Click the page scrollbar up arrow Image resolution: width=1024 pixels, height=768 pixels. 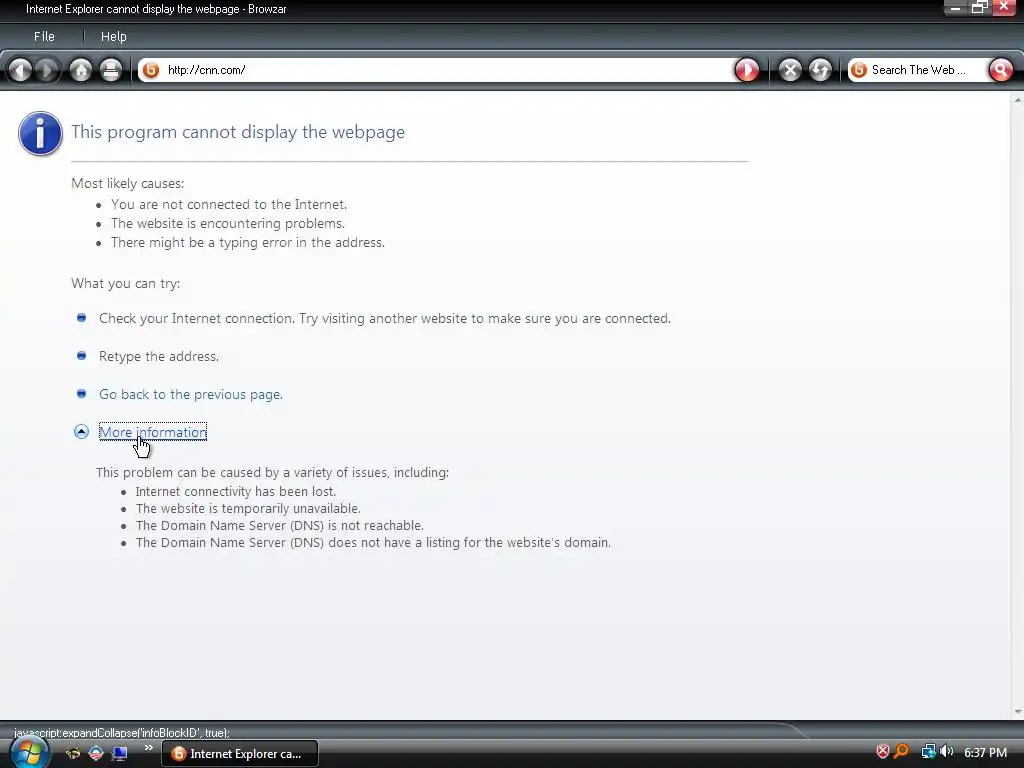tap(1017, 100)
